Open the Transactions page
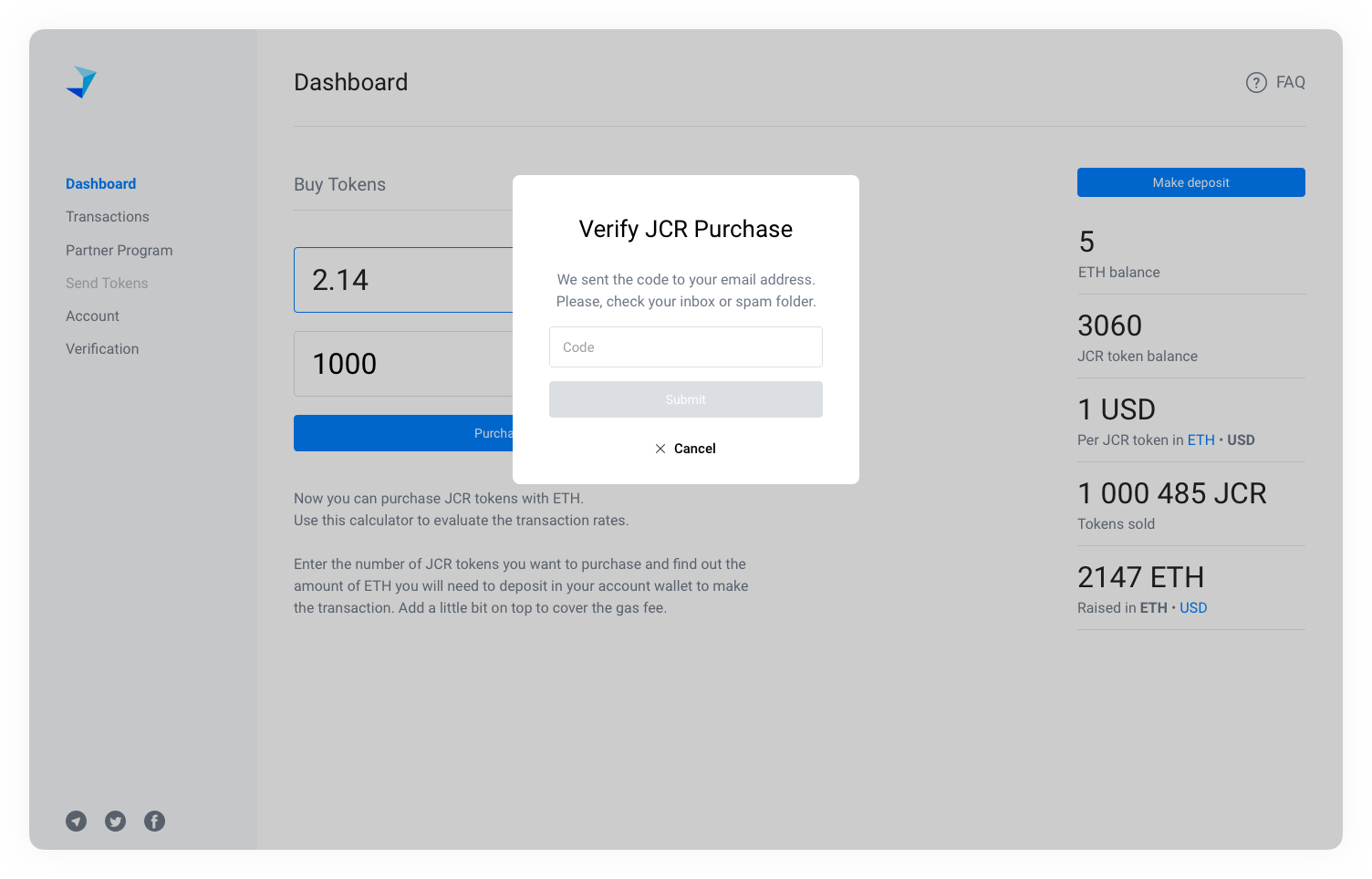The height and width of the screenshot is (879, 1372). click(x=107, y=217)
